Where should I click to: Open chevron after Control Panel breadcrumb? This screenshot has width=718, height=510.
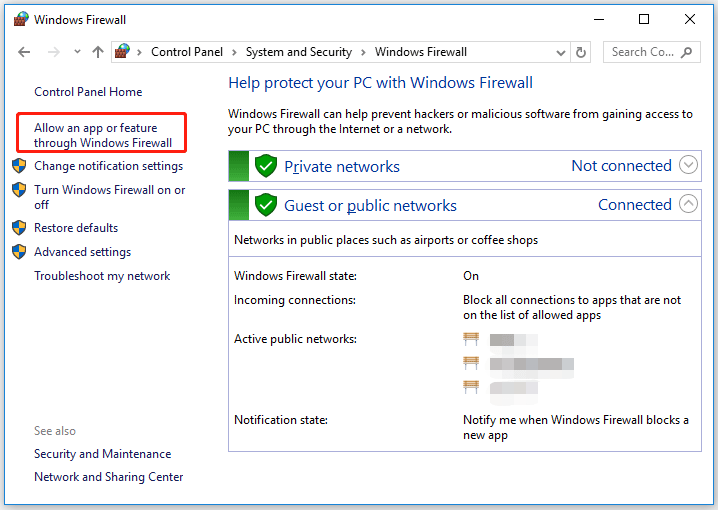click(x=234, y=53)
